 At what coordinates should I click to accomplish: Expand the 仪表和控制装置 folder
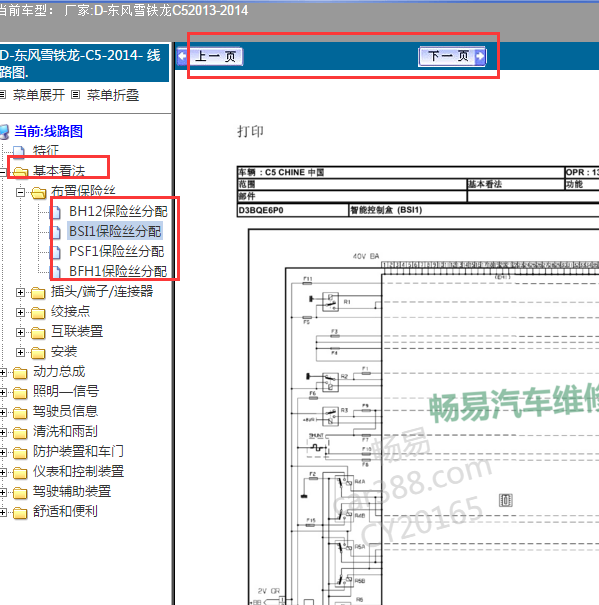pyautogui.click(x=3, y=473)
